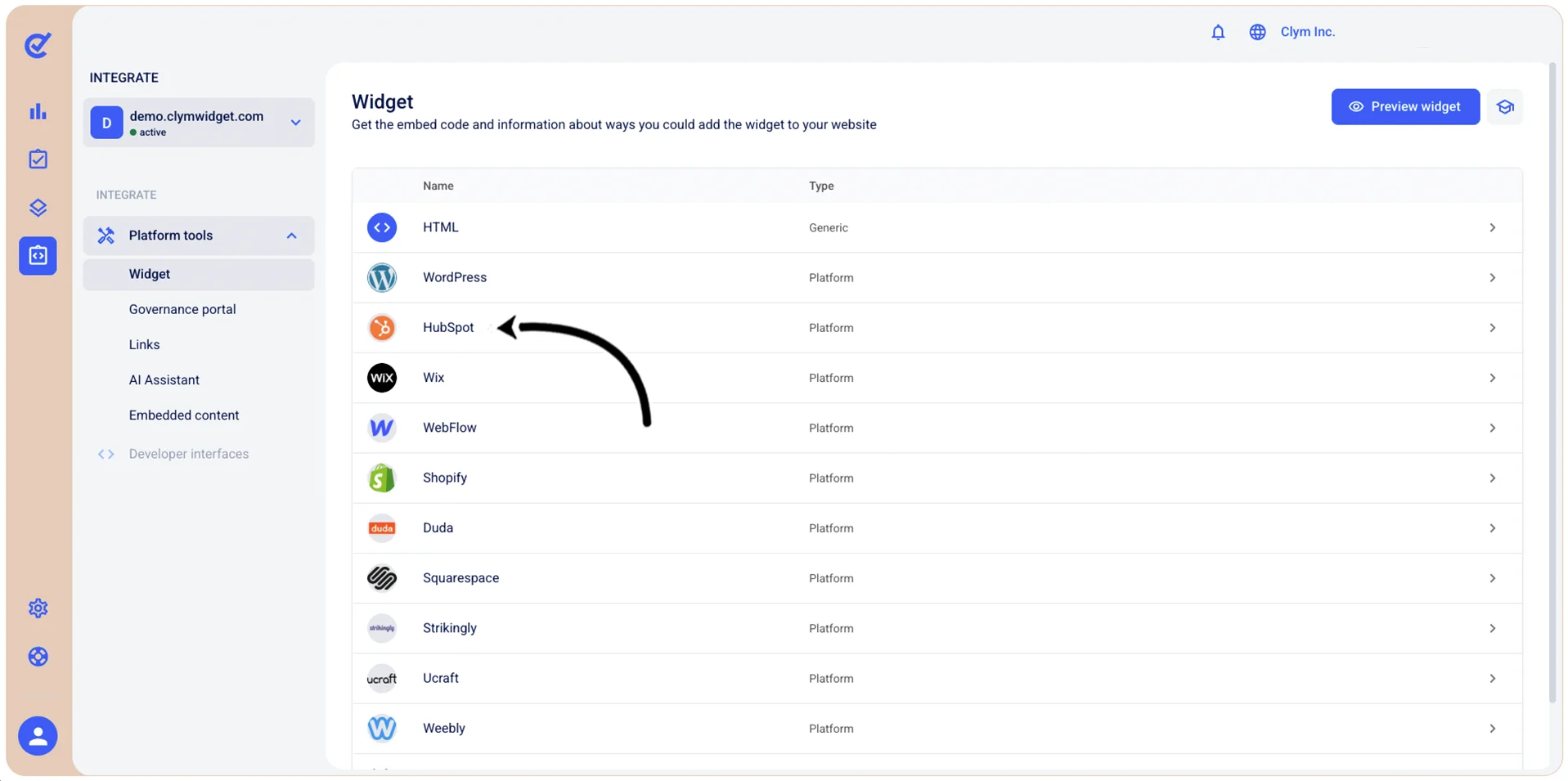Click the chevron on the WordPress row
The image size is (1568, 781).
[x=1492, y=278]
